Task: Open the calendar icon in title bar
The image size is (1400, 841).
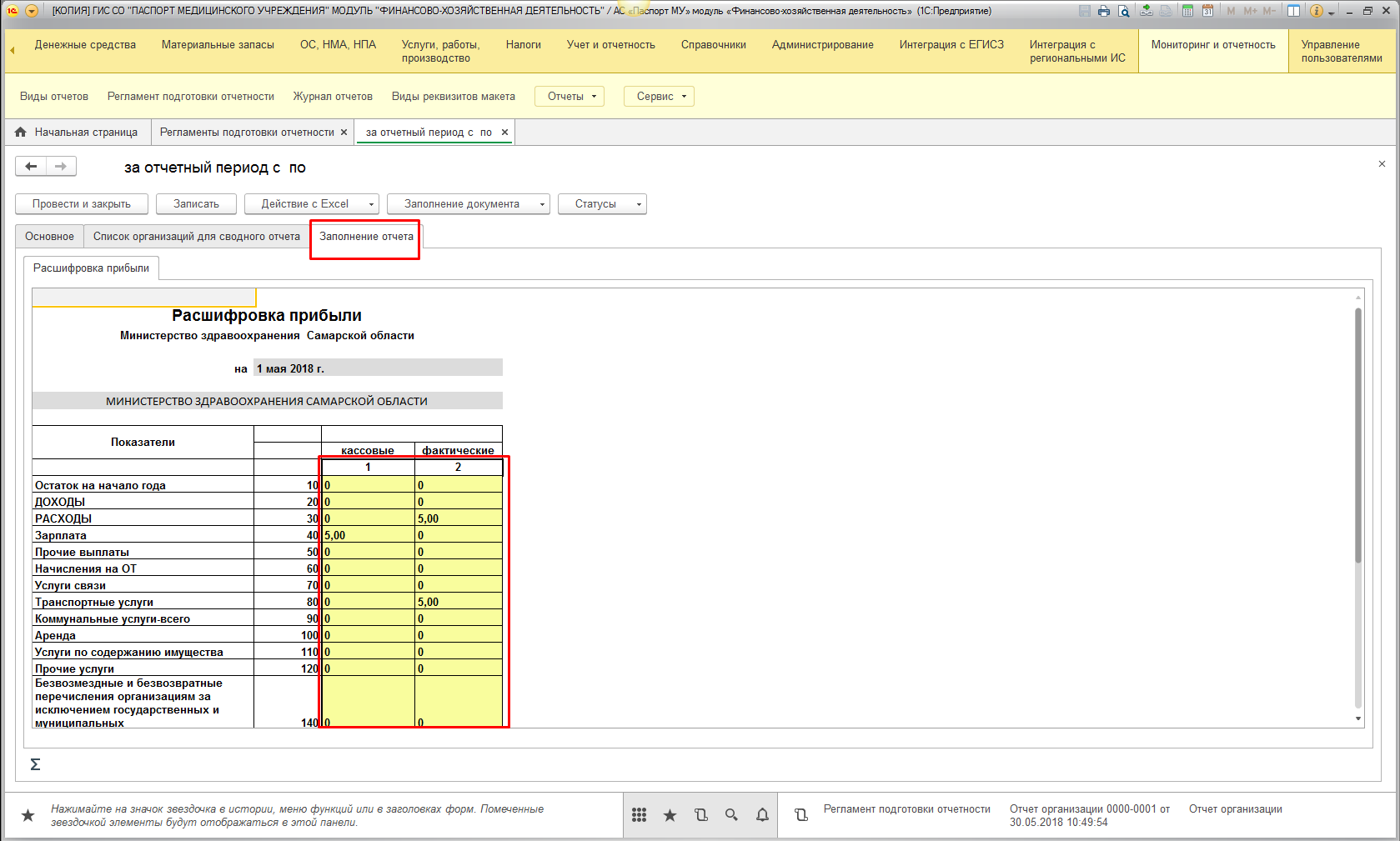Action: point(1207,11)
